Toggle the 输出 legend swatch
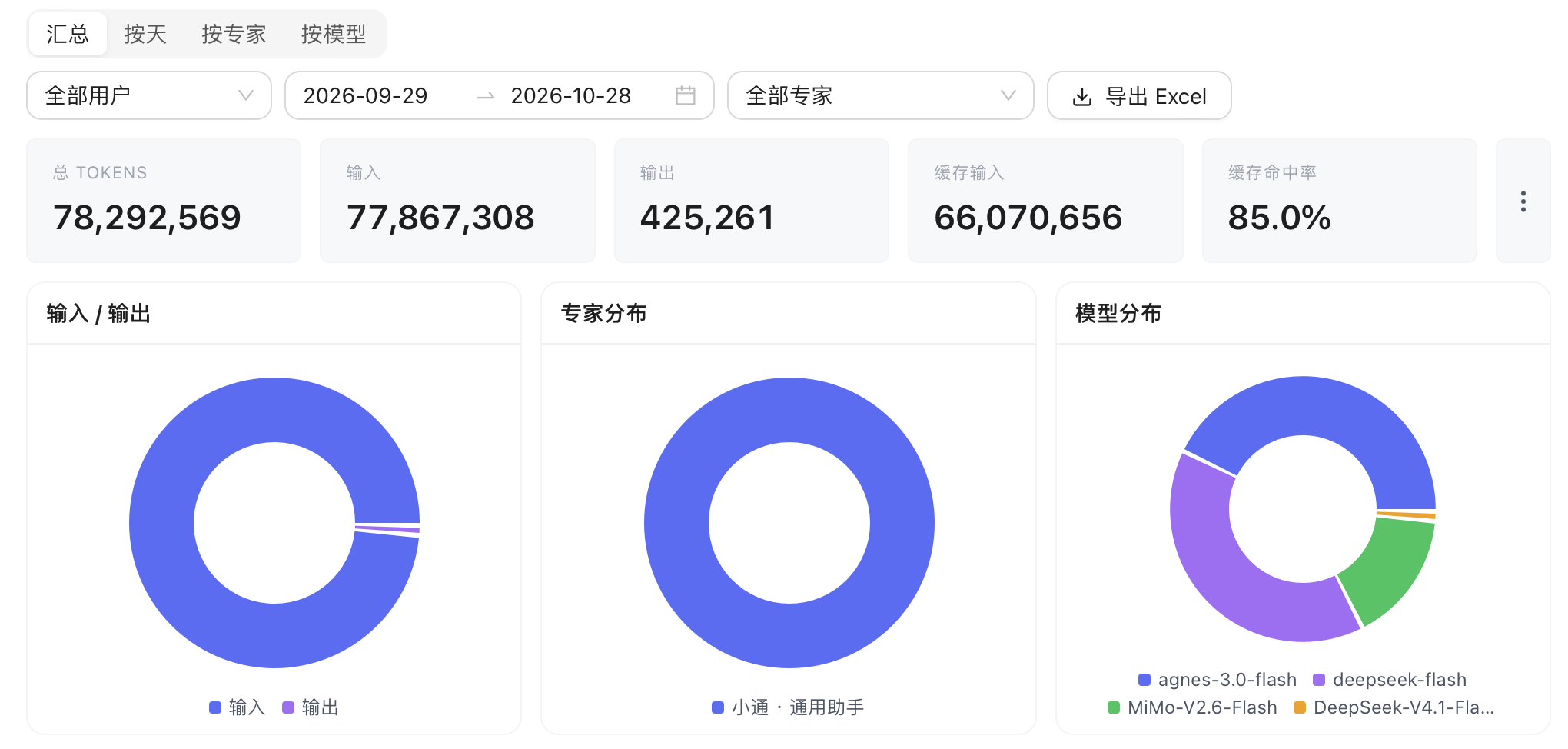Image resolution: width=1568 pixels, height=749 pixels. 288,707
